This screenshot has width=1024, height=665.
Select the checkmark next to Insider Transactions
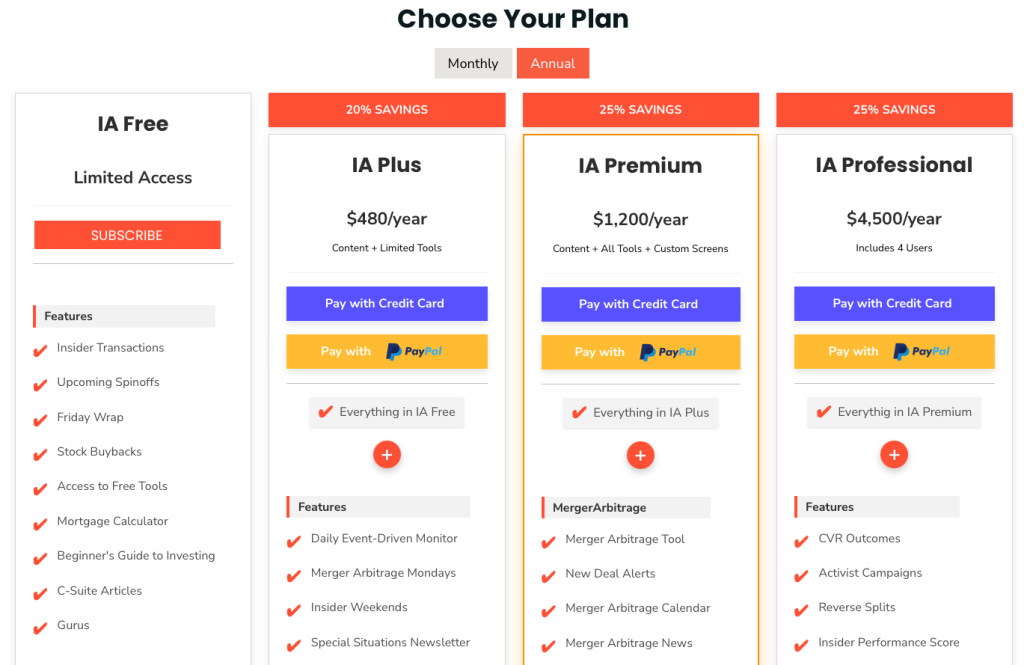(x=40, y=348)
